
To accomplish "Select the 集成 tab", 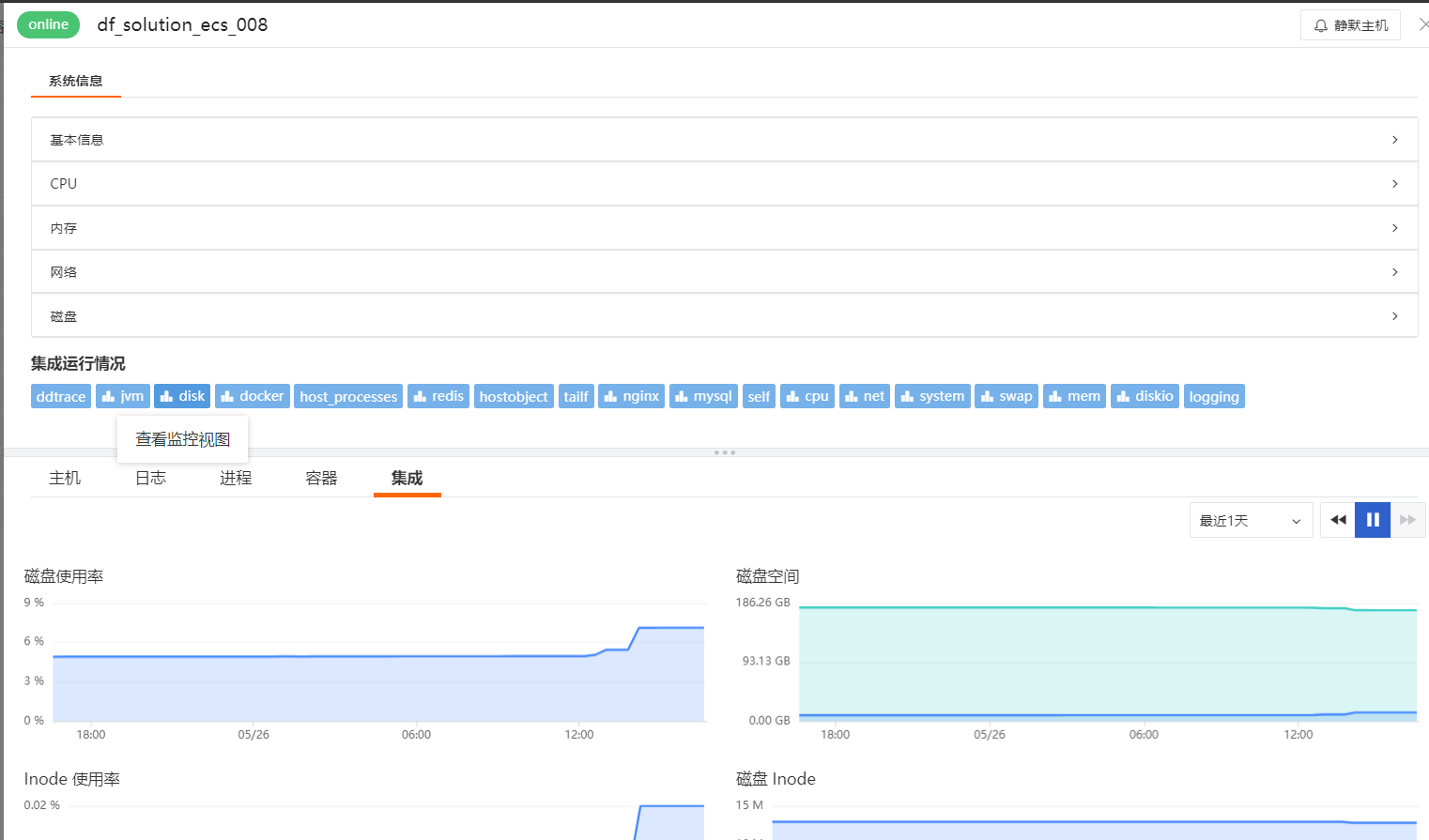I will 407,478.
